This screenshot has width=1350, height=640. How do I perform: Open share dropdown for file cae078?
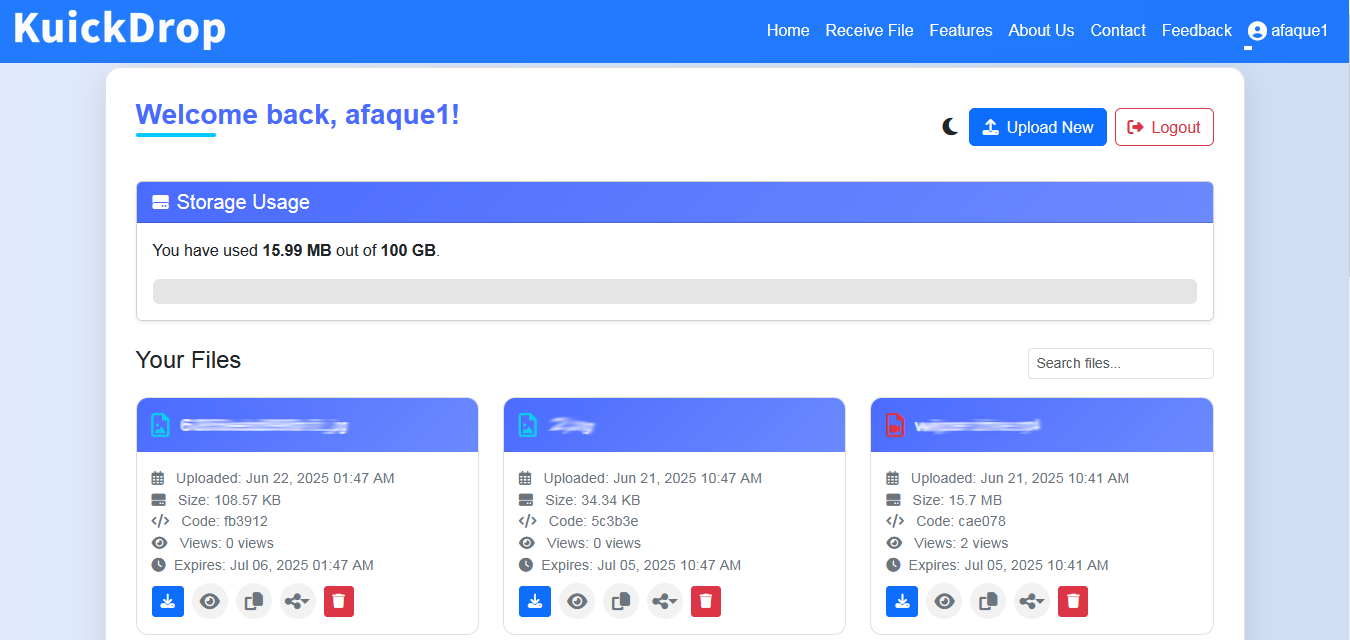click(x=1032, y=601)
